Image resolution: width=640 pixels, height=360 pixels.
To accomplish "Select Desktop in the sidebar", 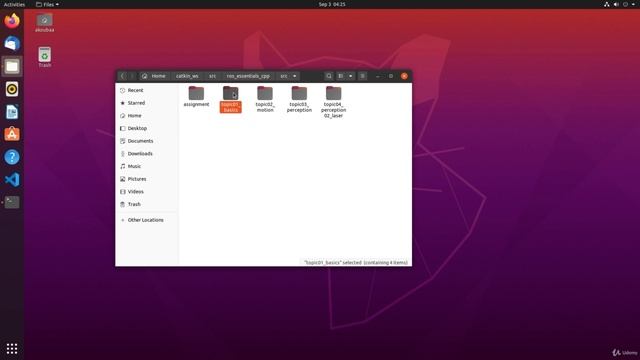I will 147,128.
